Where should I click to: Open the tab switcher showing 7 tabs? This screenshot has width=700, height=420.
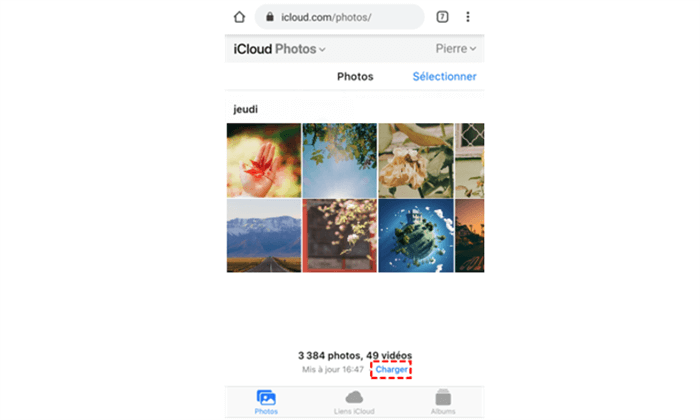[442, 17]
